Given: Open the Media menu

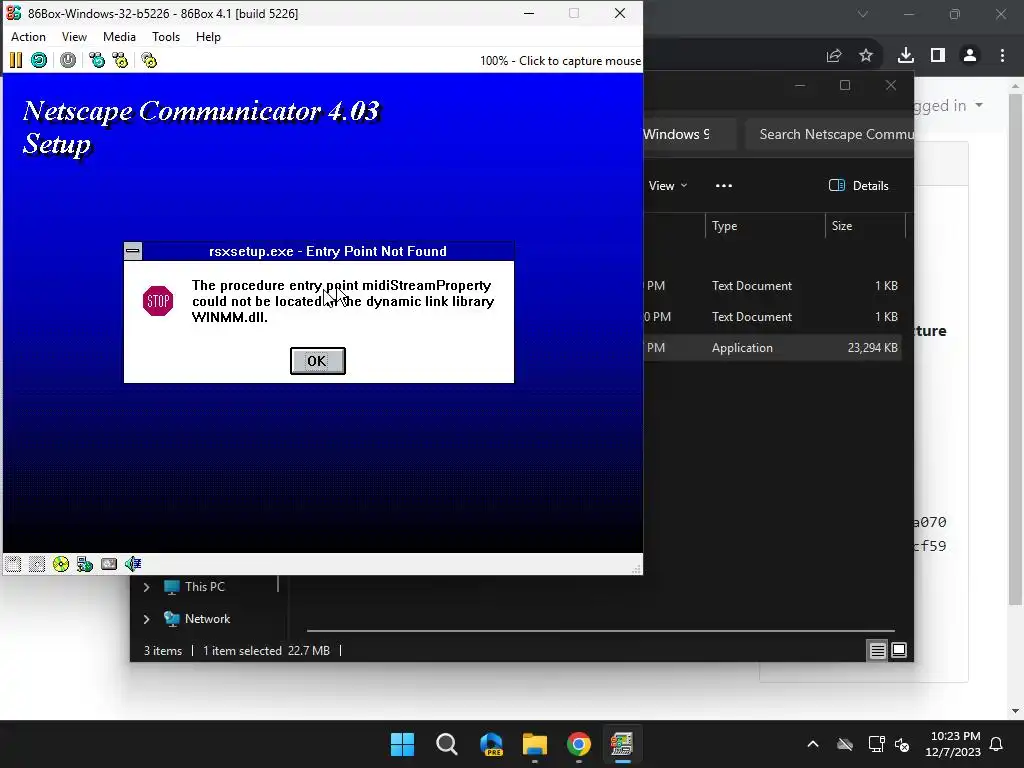Looking at the screenshot, I should (x=120, y=37).
